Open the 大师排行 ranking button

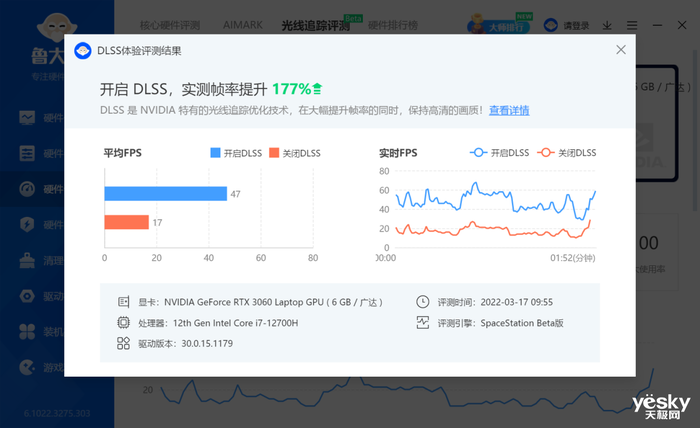[499, 25]
